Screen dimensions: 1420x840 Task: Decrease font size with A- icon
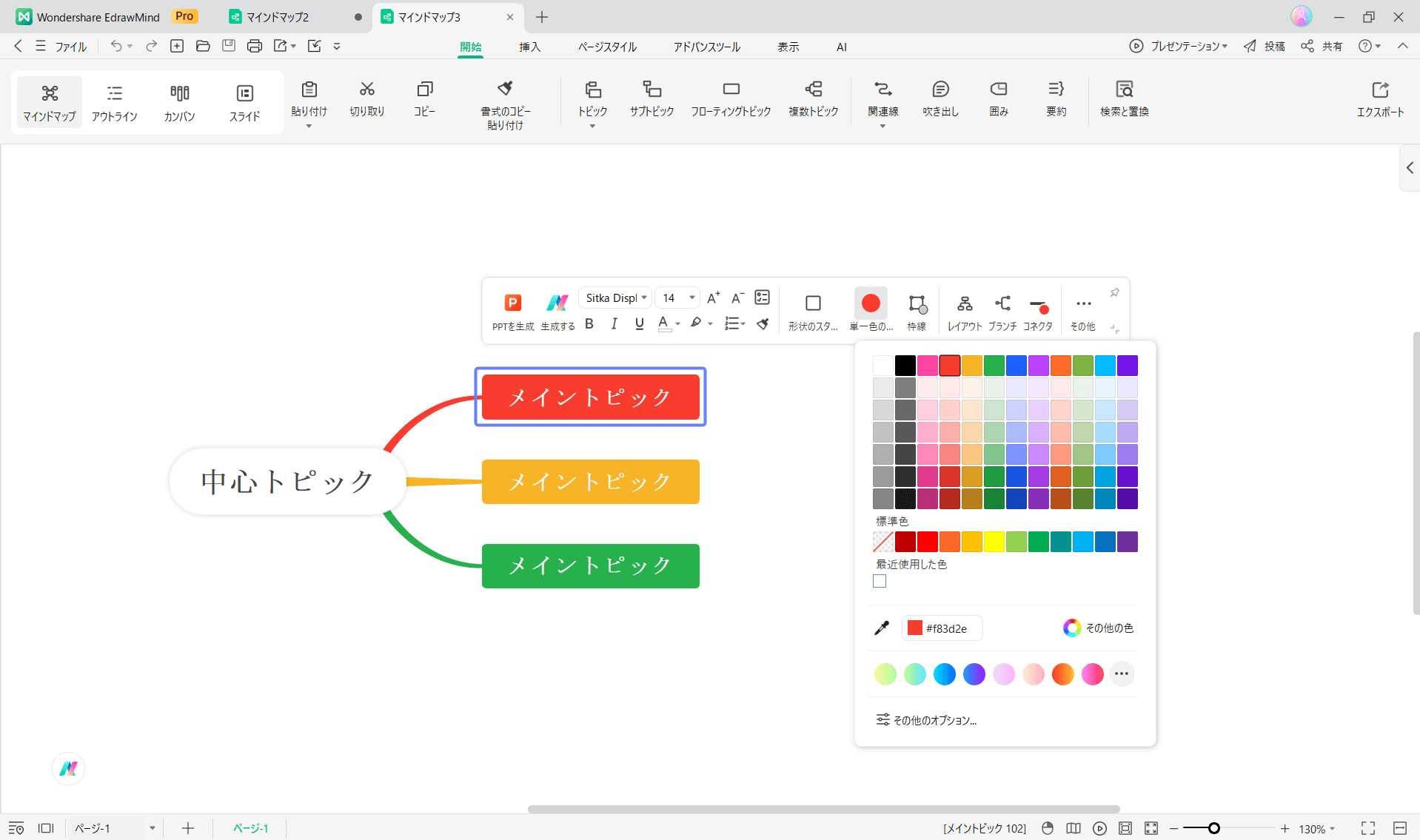[x=737, y=298]
